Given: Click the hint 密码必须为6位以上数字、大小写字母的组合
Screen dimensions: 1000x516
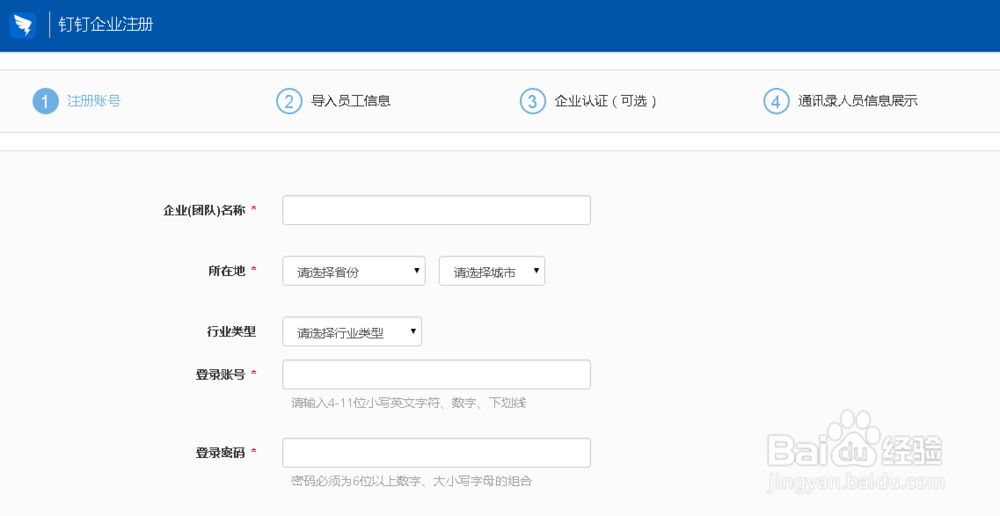Looking at the screenshot, I should coord(411,481).
